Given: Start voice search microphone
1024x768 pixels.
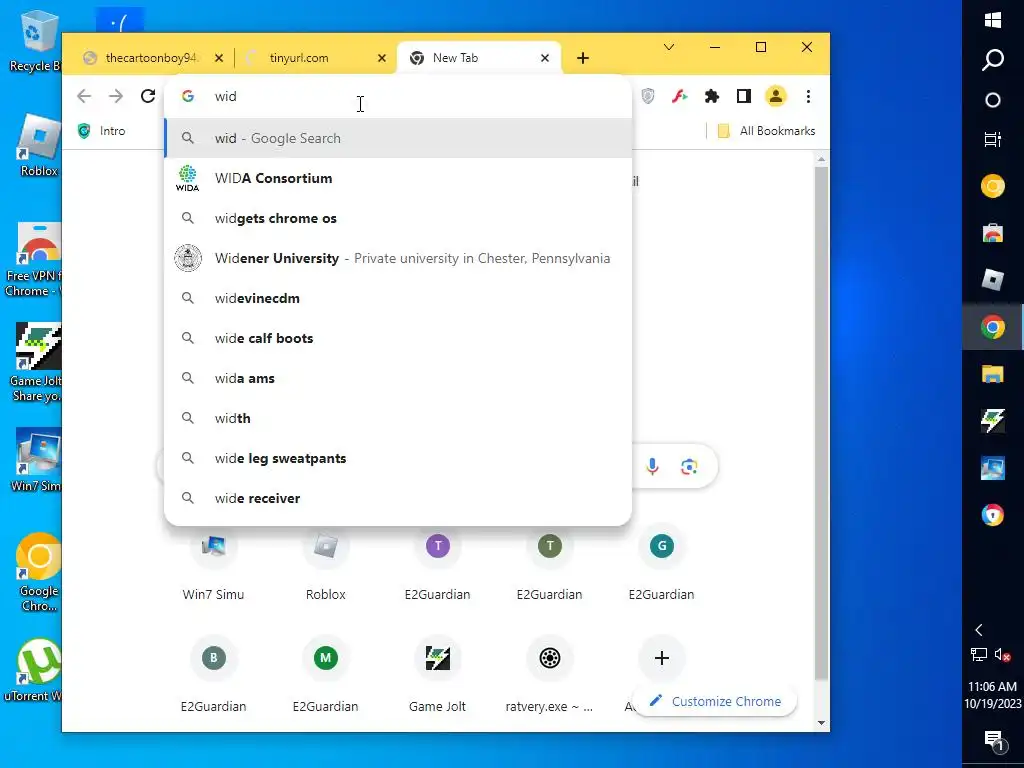Looking at the screenshot, I should (652, 466).
